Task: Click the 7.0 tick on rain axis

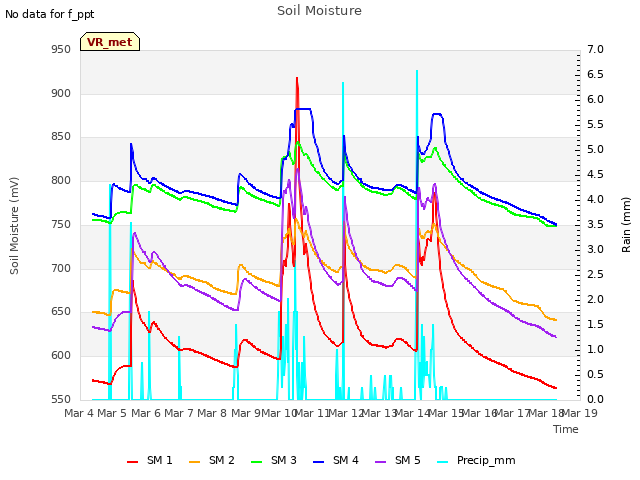Action: click(x=596, y=50)
